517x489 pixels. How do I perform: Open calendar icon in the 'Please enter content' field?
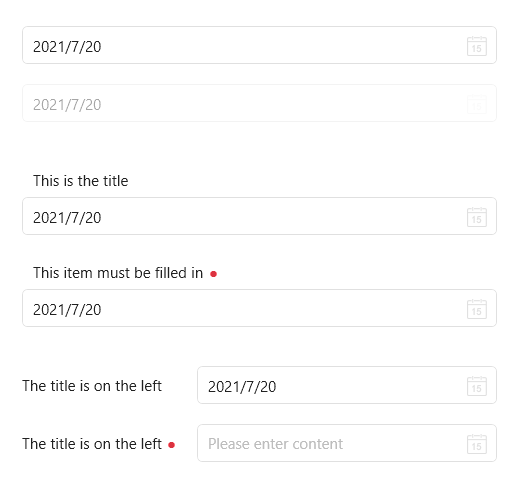click(x=476, y=444)
